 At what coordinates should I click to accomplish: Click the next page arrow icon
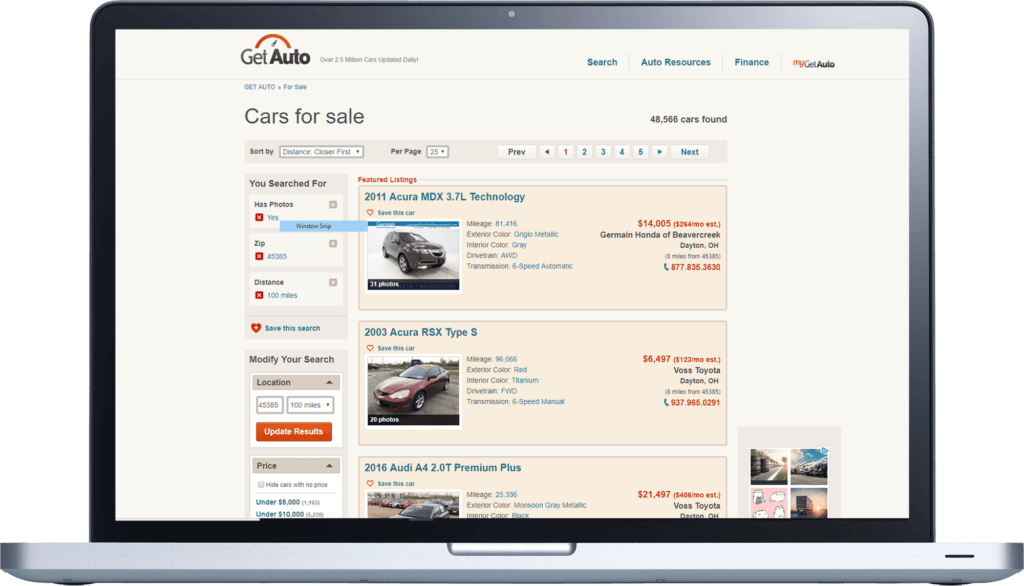tap(660, 152)
